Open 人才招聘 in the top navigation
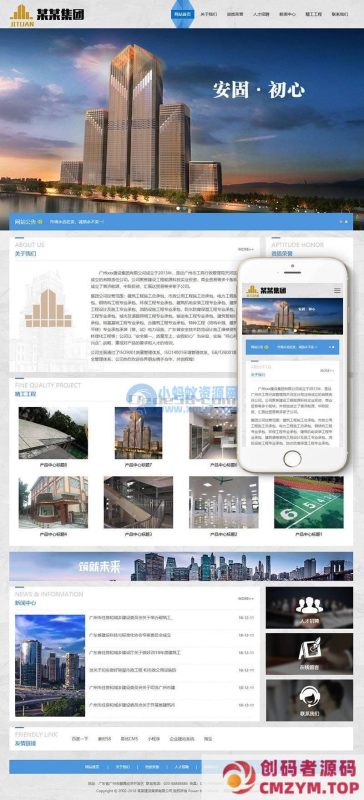364x800 pixels. pos(261,14)
